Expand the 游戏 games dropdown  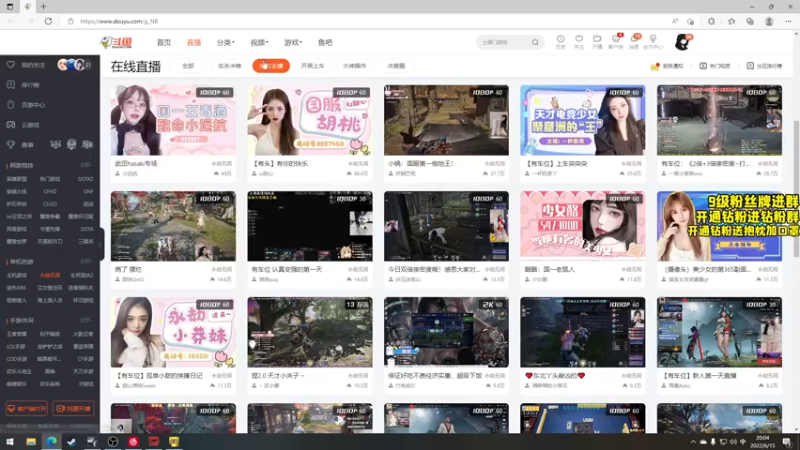click(293, 42)
